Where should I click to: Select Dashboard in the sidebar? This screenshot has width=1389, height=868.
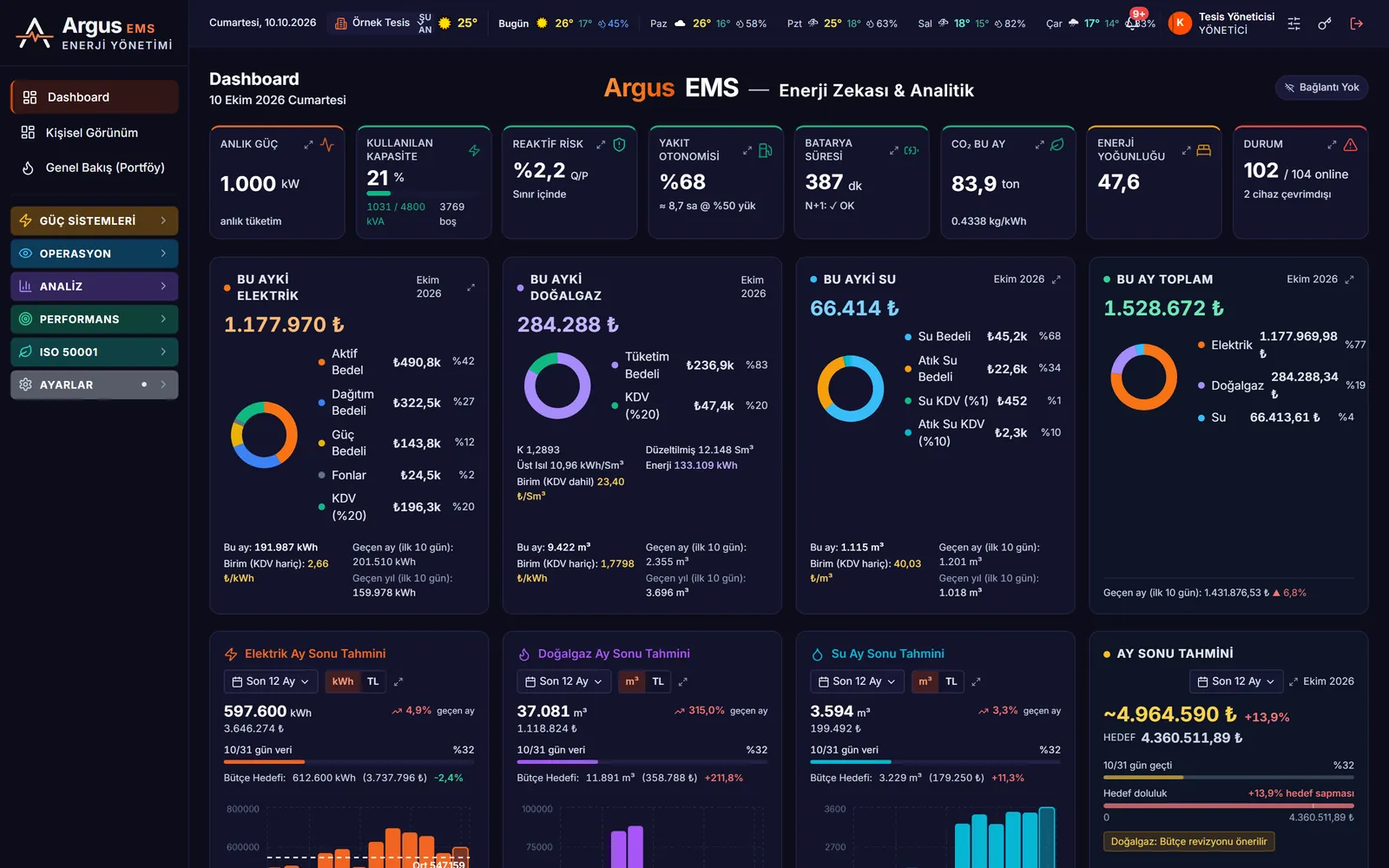click(x=95, y=97)
